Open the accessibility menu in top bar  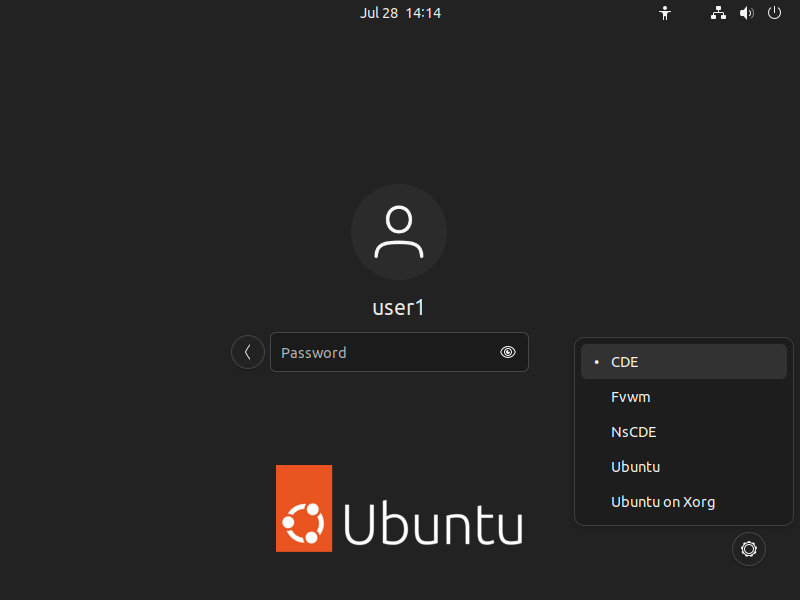(x=664, y=13)
